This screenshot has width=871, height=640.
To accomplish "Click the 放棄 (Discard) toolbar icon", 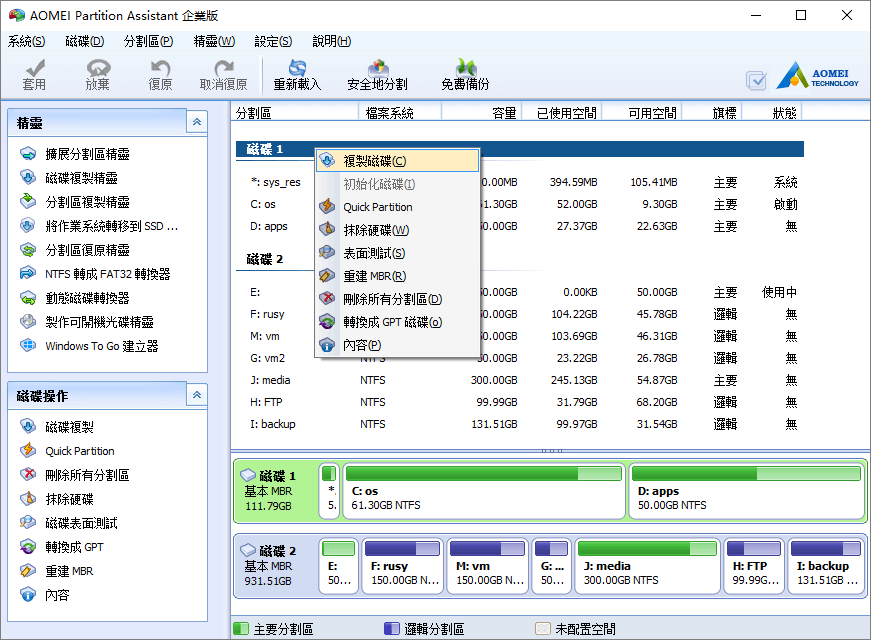I will point(98,74).
